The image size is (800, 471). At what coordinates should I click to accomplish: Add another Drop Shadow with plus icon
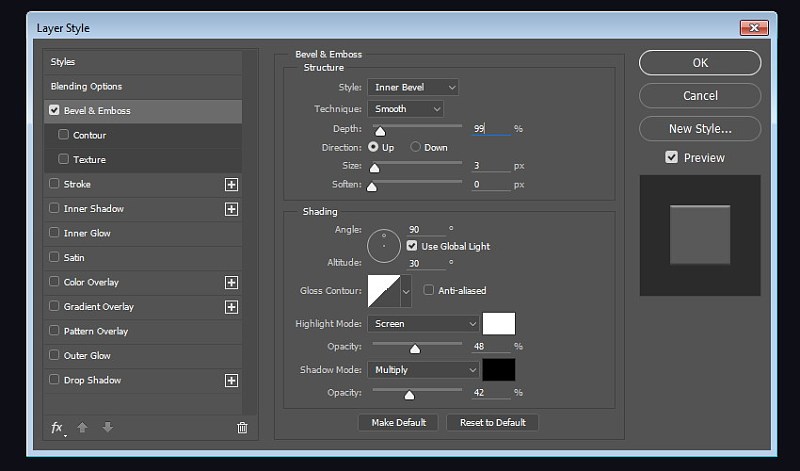(x=231, y=380)
